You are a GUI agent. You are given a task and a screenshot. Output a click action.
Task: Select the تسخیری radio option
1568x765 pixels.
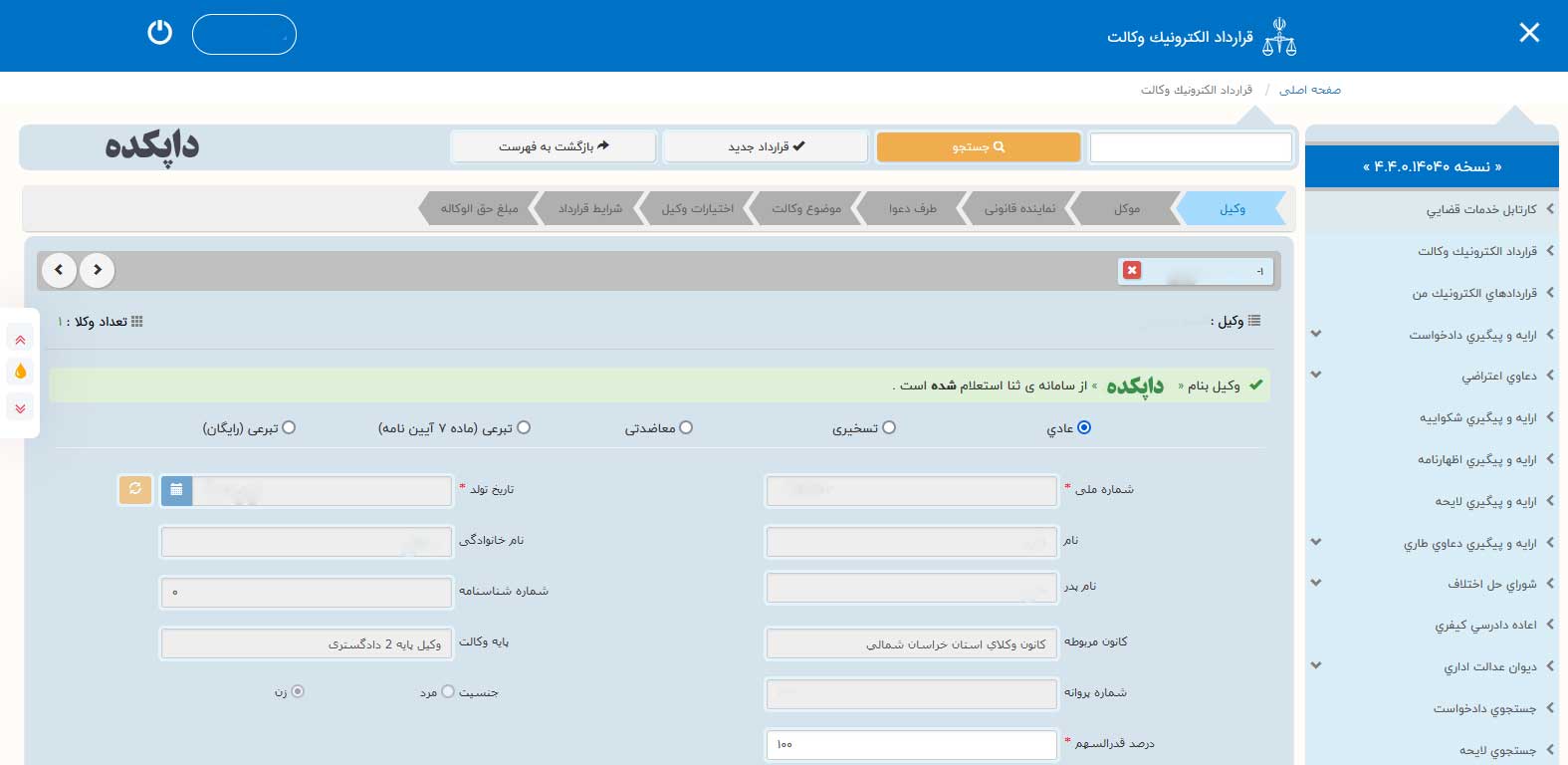coord(889,427)
